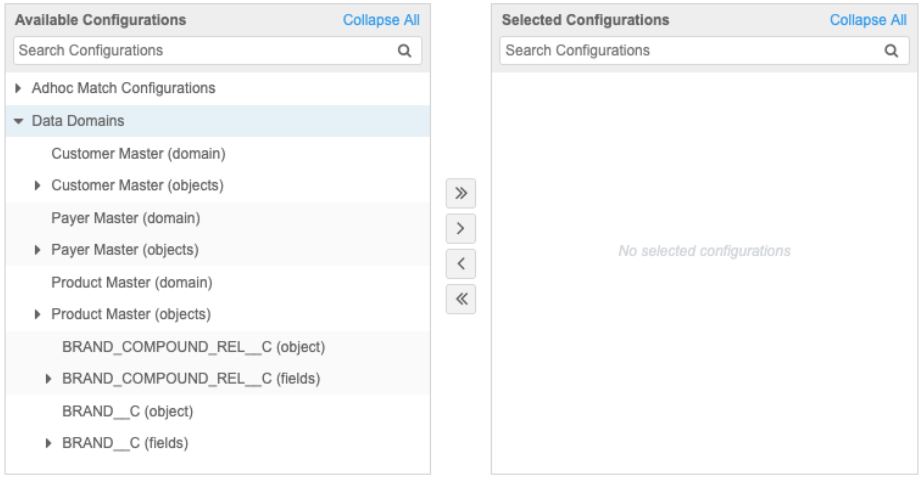
Task: Click the move all right double-chevron button
Action: [x=460, y=193]
